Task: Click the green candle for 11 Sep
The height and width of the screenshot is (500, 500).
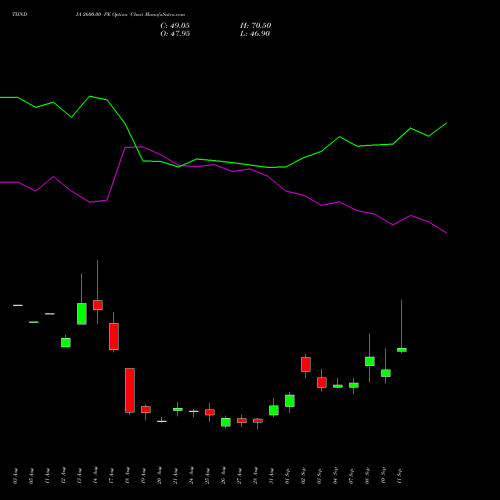Action: coord(402,350)
